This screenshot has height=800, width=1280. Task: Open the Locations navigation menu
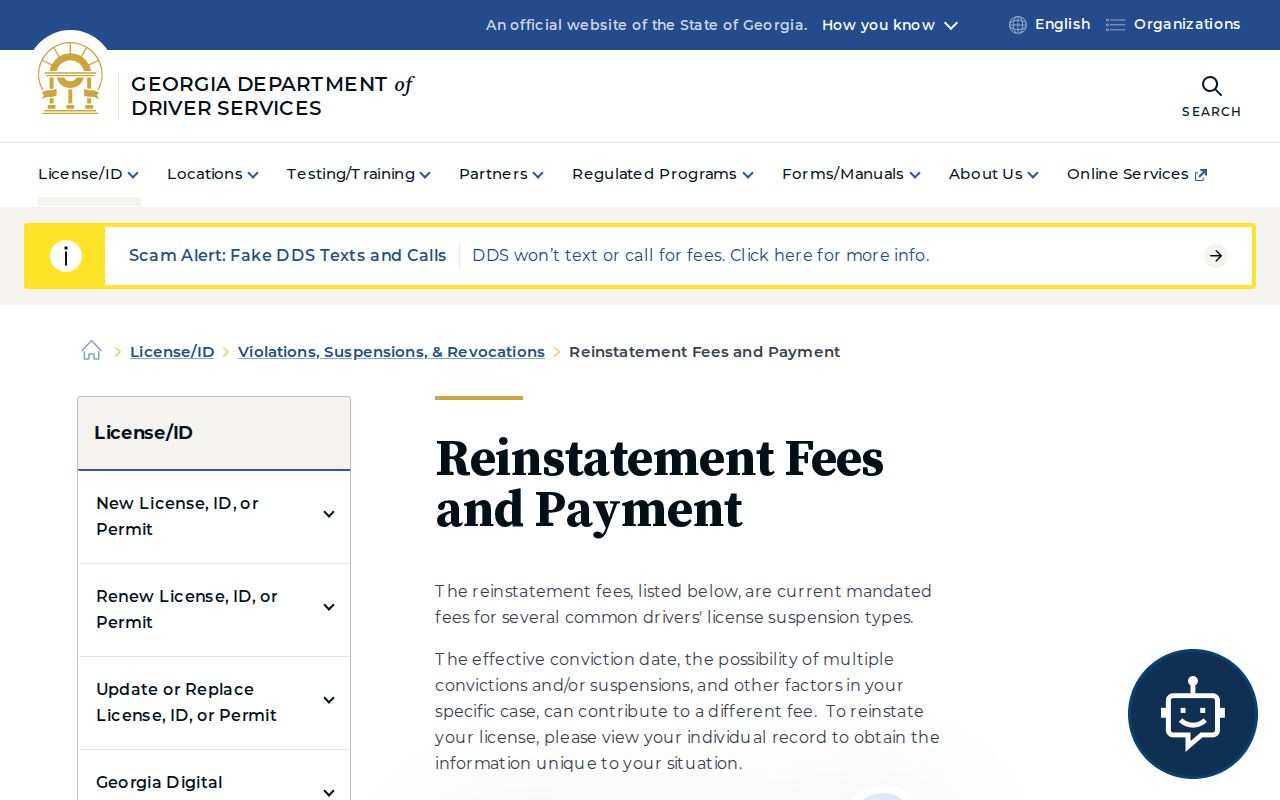213,174
